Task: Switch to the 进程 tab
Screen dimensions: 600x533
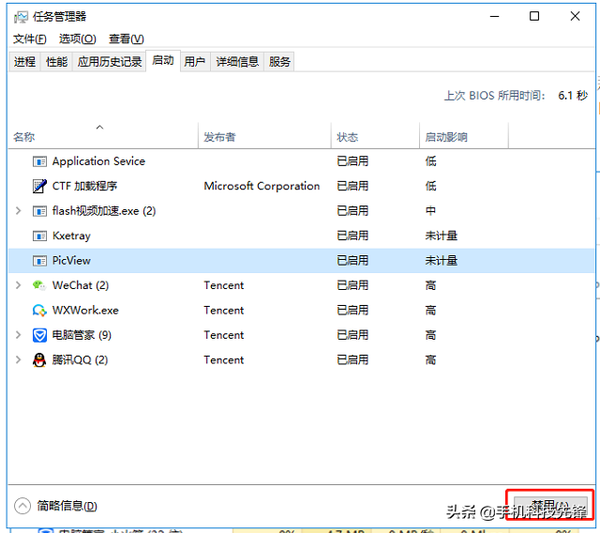Action: click(25, 62)
